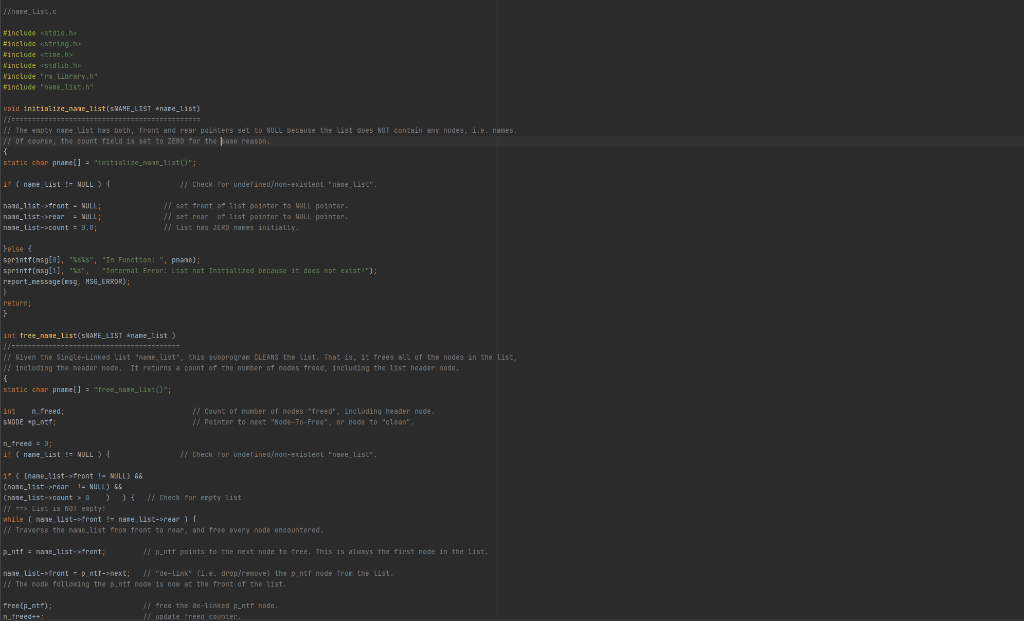Click 'name_list->front = p_ntf->next;' statement
Image resolution: width=1024 pixels, height=621 pixels.
tap(67, 574)
